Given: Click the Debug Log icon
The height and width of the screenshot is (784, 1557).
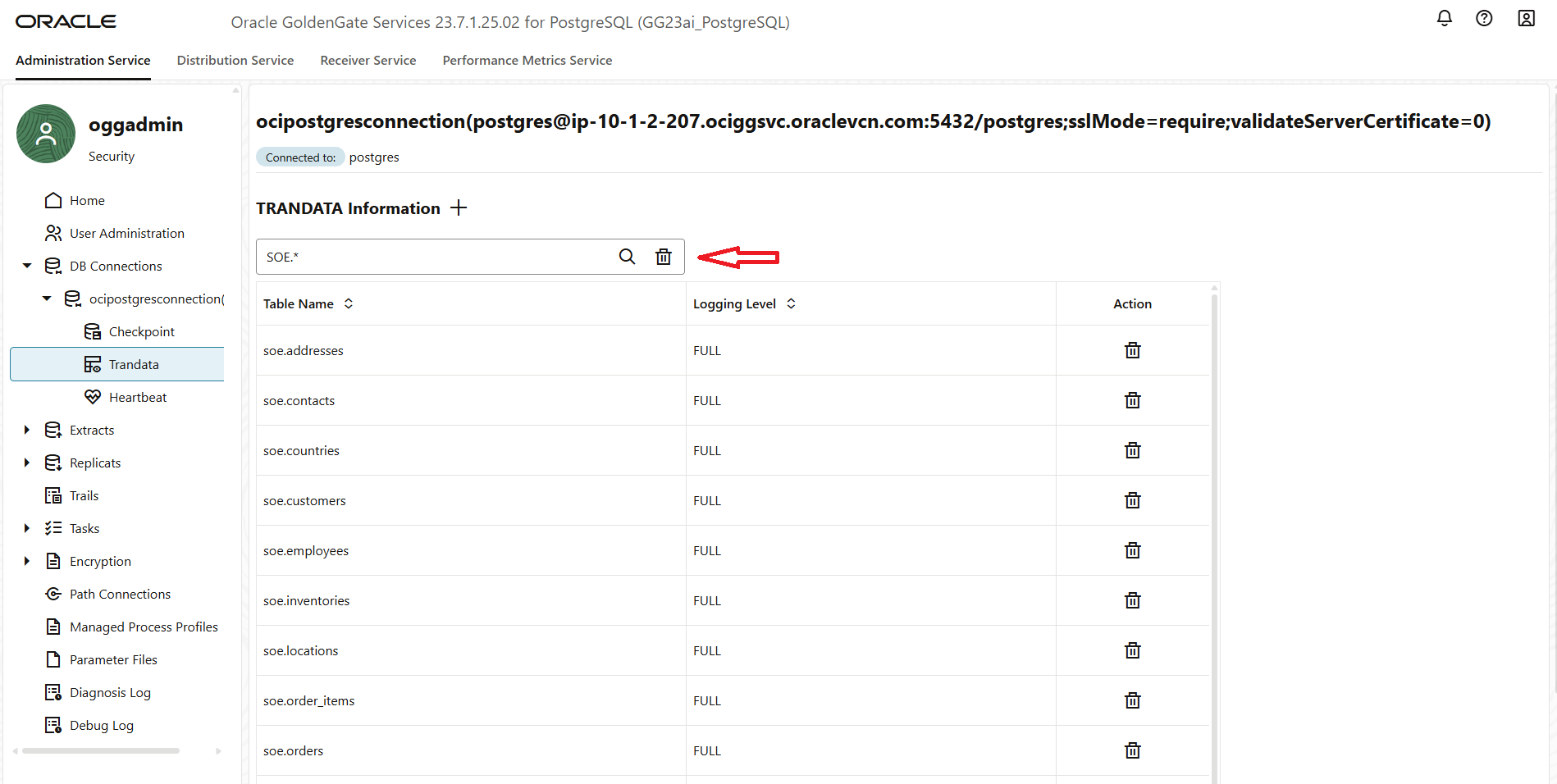Looking at the screenshot, I should tap(53, 725).
